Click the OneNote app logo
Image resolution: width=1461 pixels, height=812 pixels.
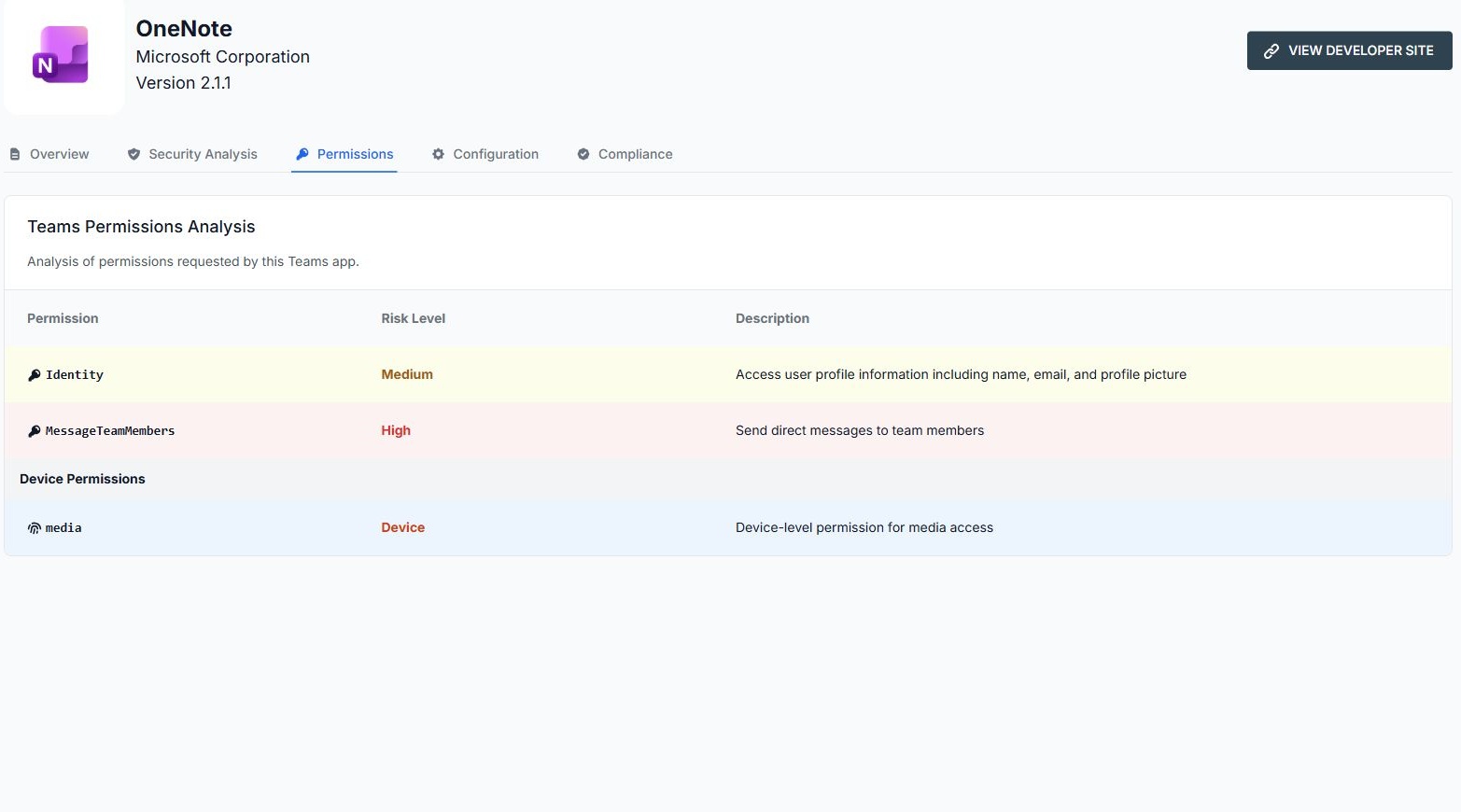pyautogui.click(x=61, y=55)
